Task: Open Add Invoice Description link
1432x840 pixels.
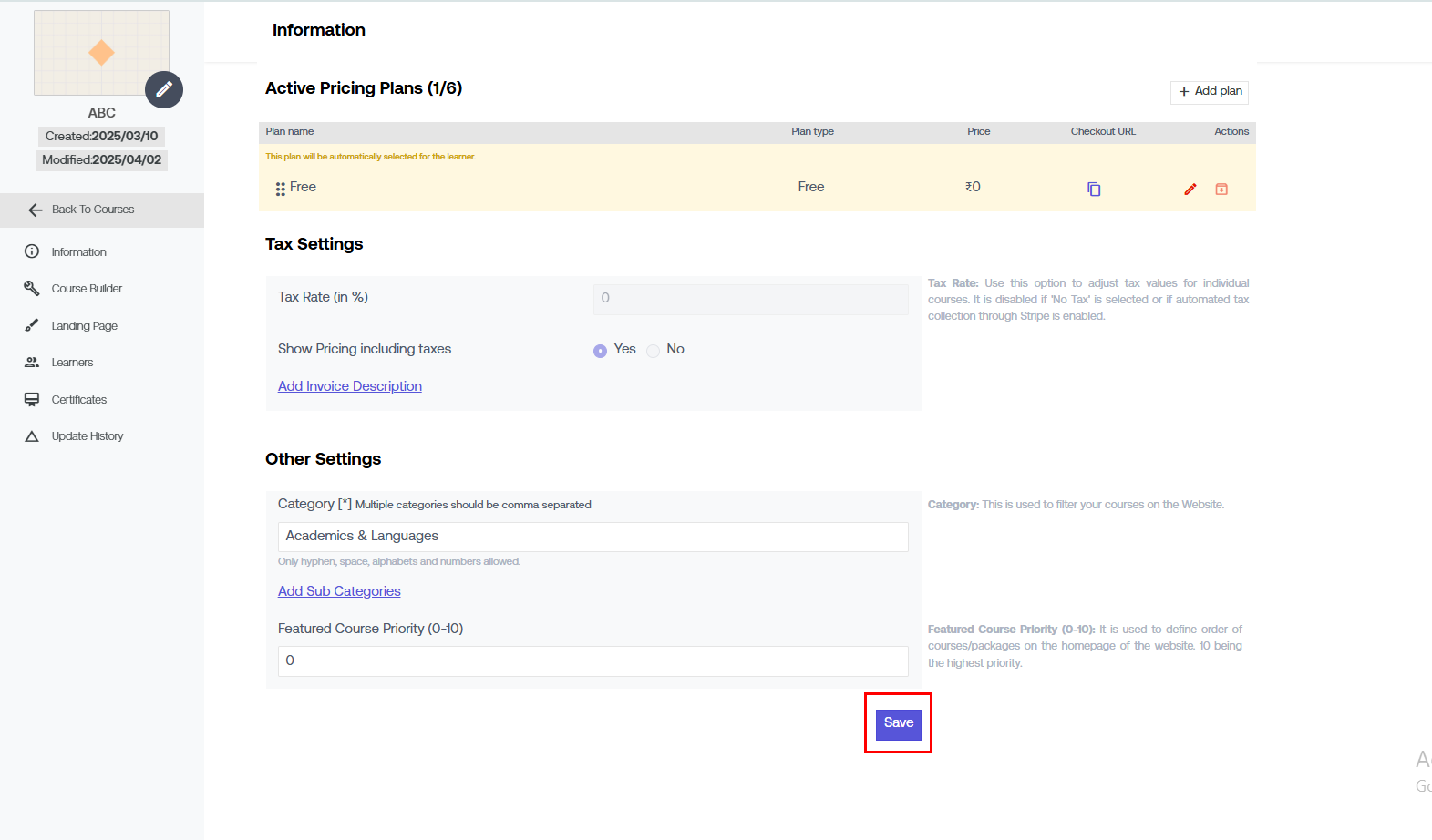Action: pyautogui.click(x=350, y=386)
